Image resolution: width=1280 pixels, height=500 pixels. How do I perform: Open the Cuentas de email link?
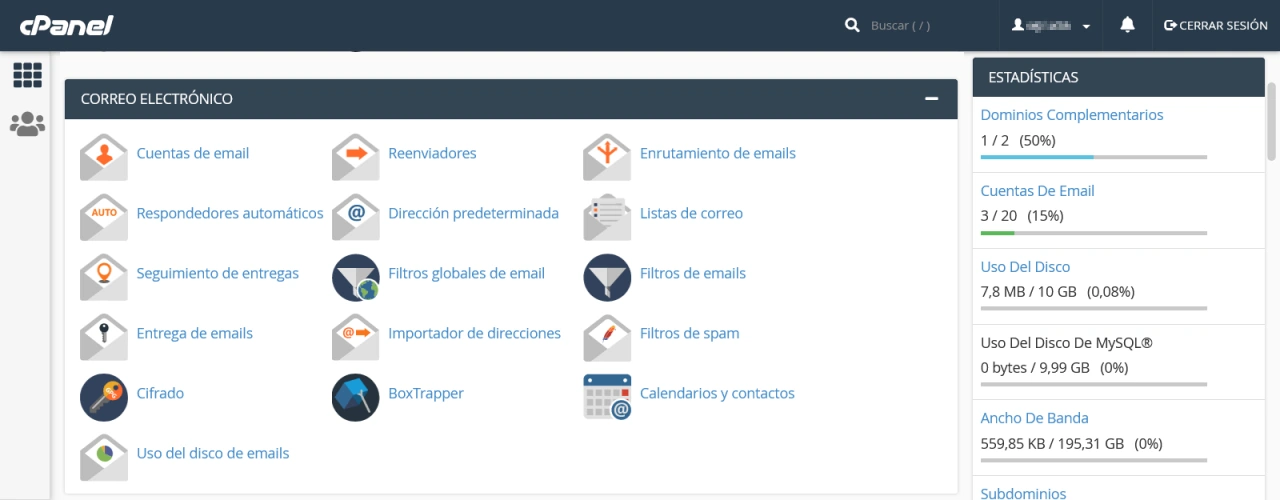193,153
